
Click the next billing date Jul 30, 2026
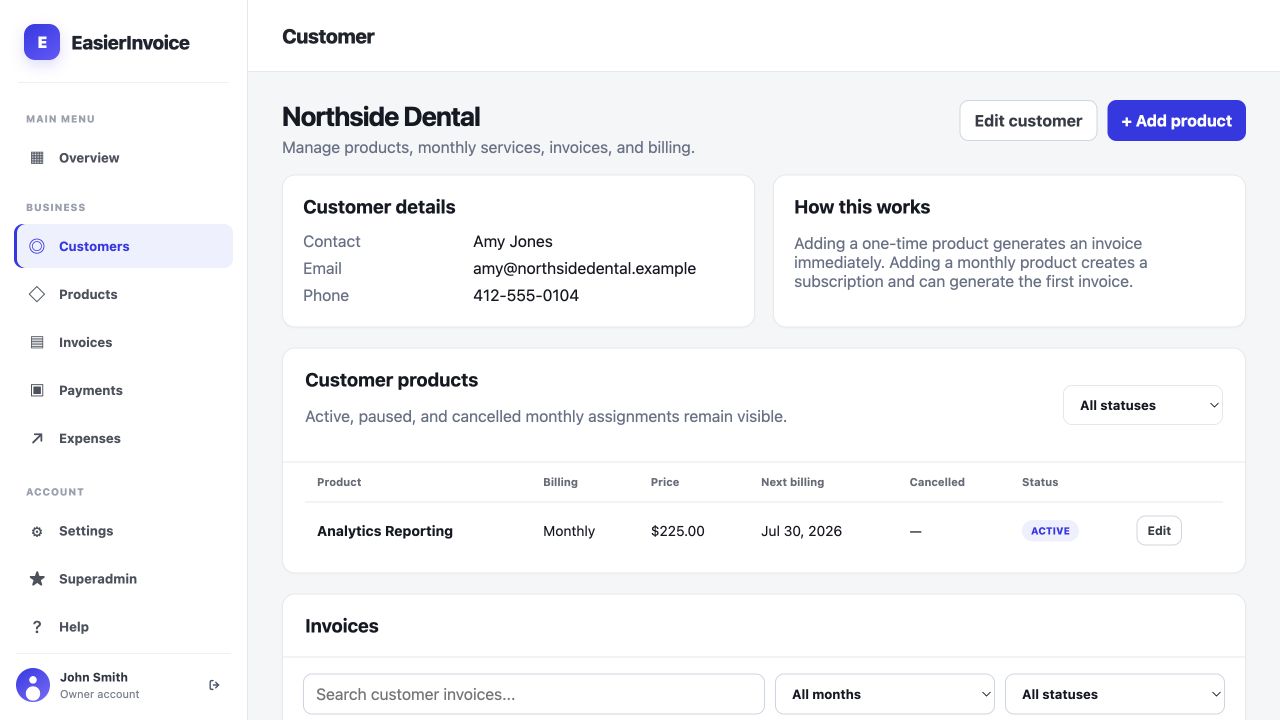click(801, 531)
